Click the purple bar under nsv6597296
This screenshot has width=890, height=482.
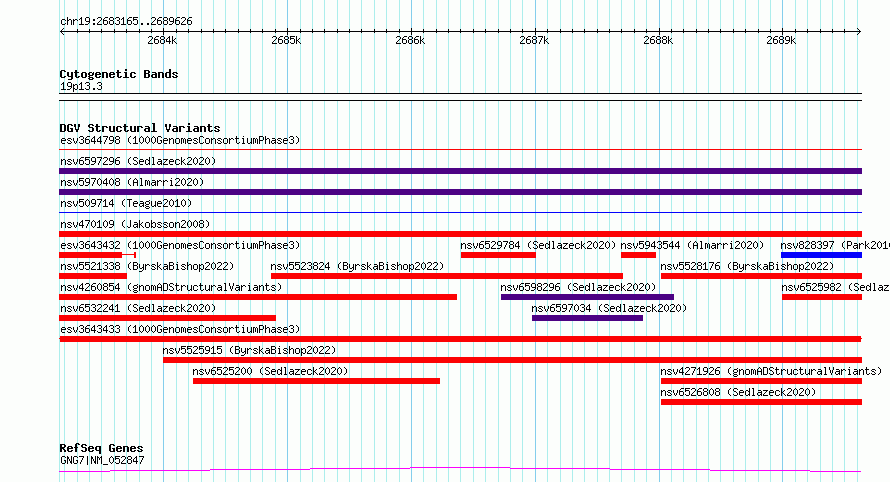[x=460, y=171]
